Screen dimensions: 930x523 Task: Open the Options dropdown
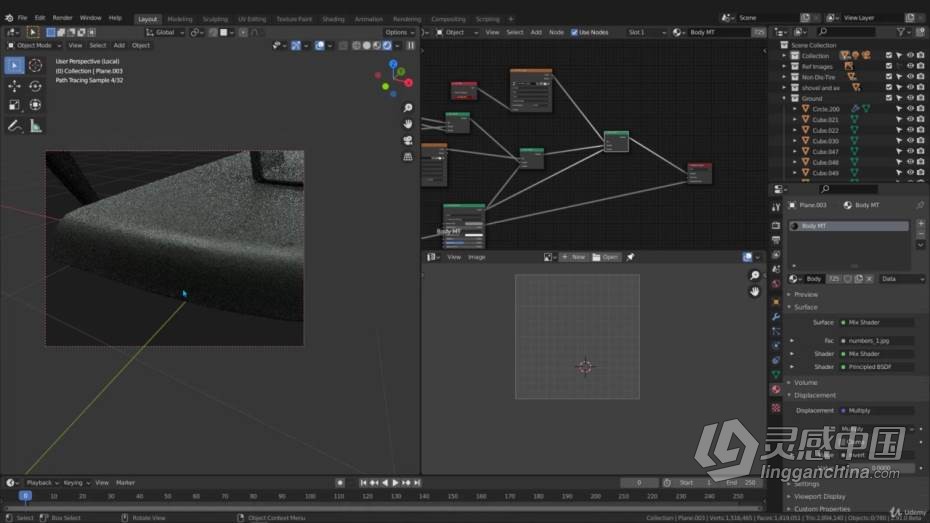point(399,32)
